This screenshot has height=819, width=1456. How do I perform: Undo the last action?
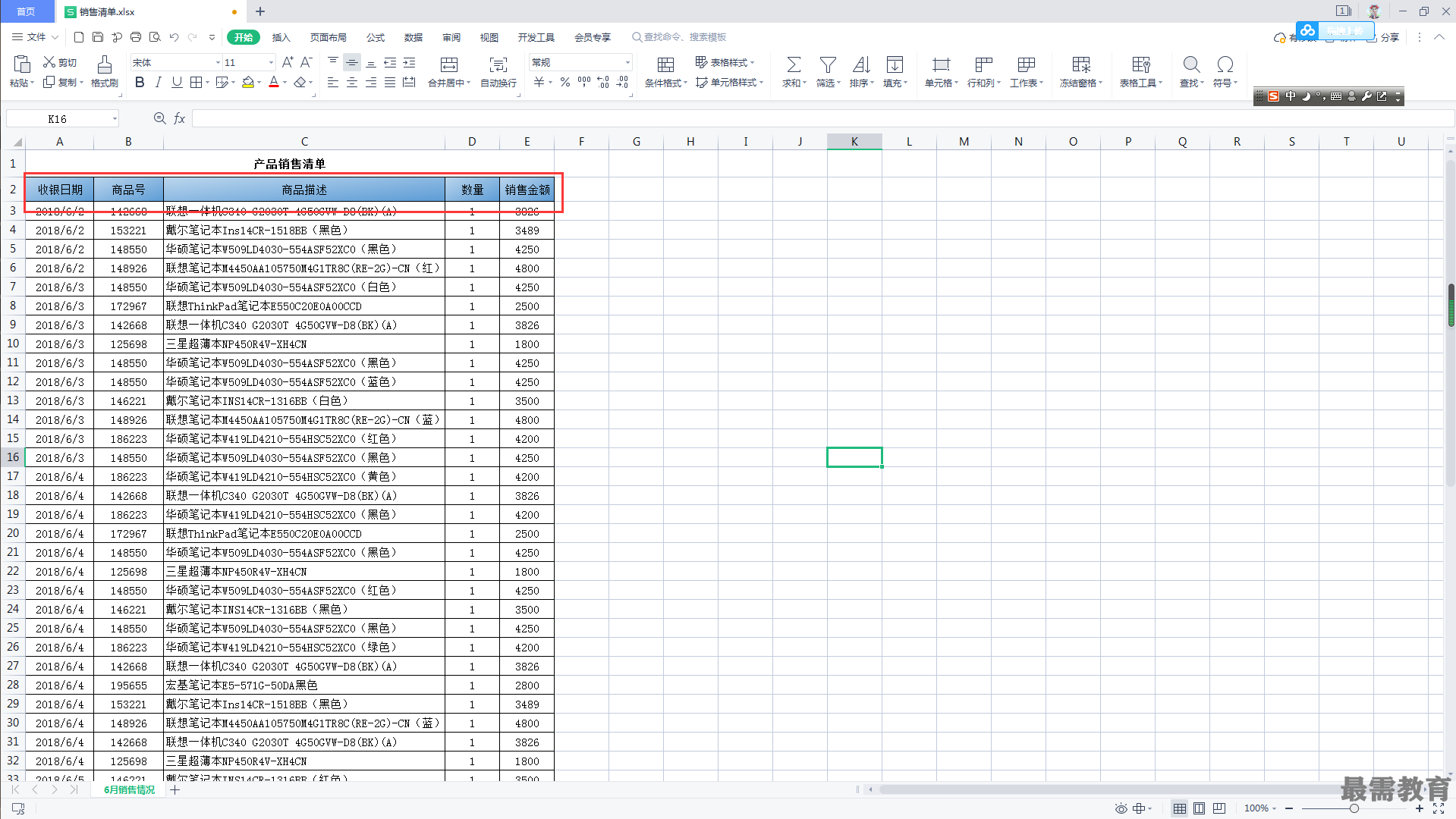[x=174, y=37]
